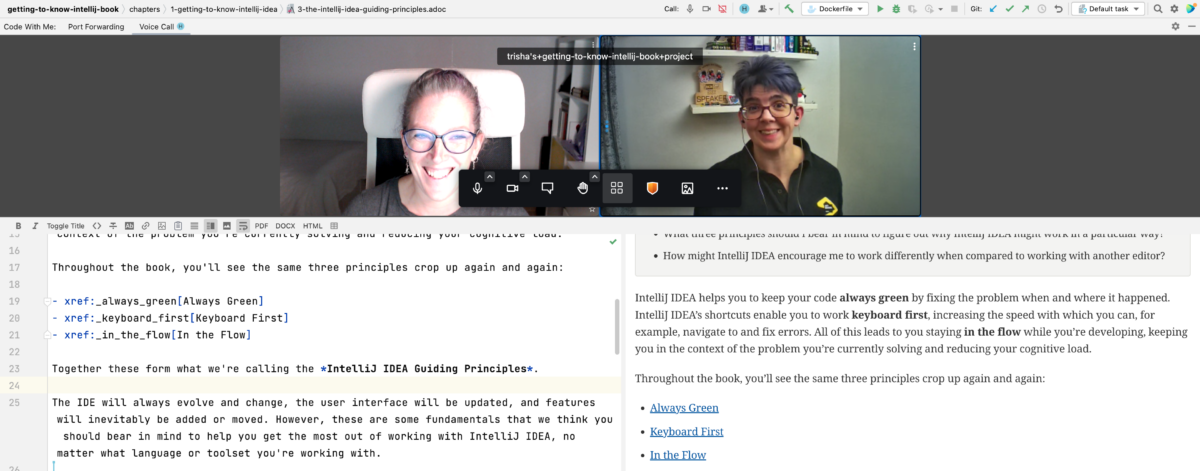Build project with the hammer icon

click(789, 9)
